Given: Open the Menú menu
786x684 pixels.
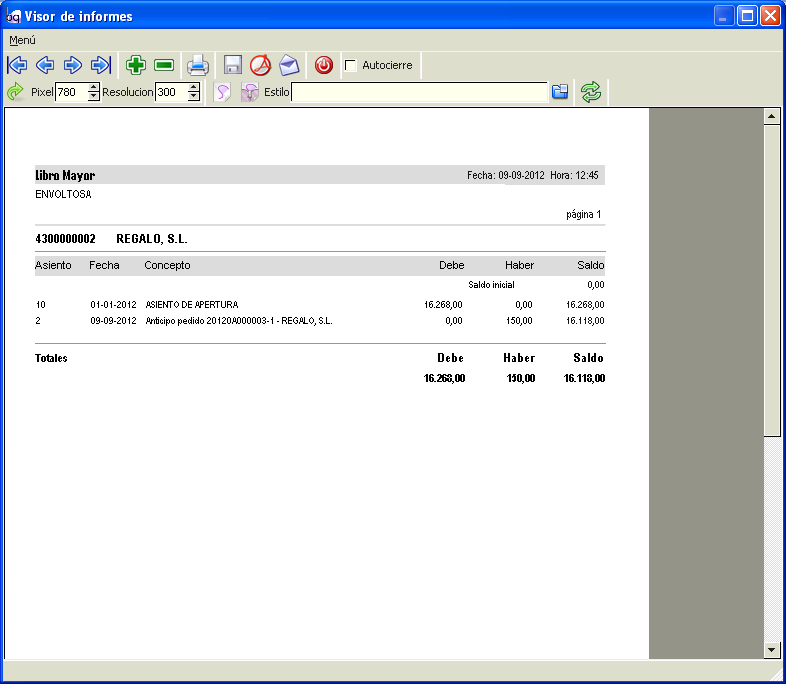Looking at the screenshot, I should 23,40.
